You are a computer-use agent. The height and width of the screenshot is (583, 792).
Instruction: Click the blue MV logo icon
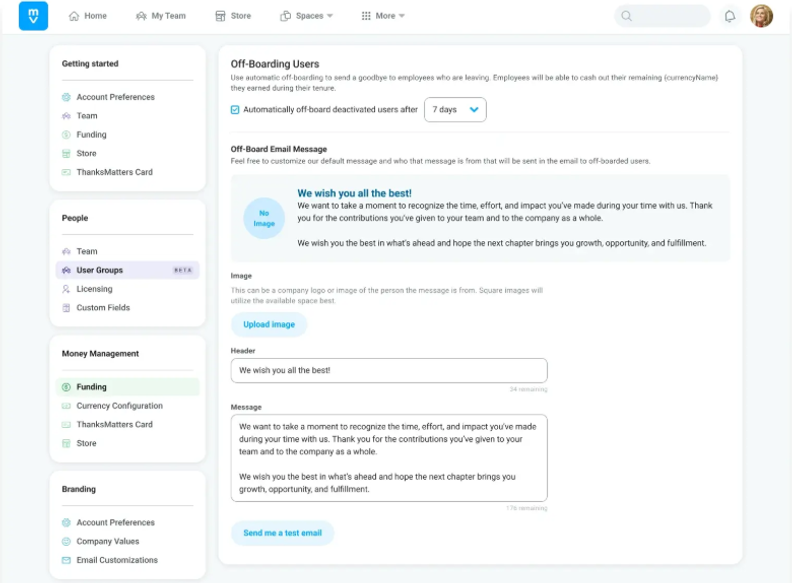point(33,16)
